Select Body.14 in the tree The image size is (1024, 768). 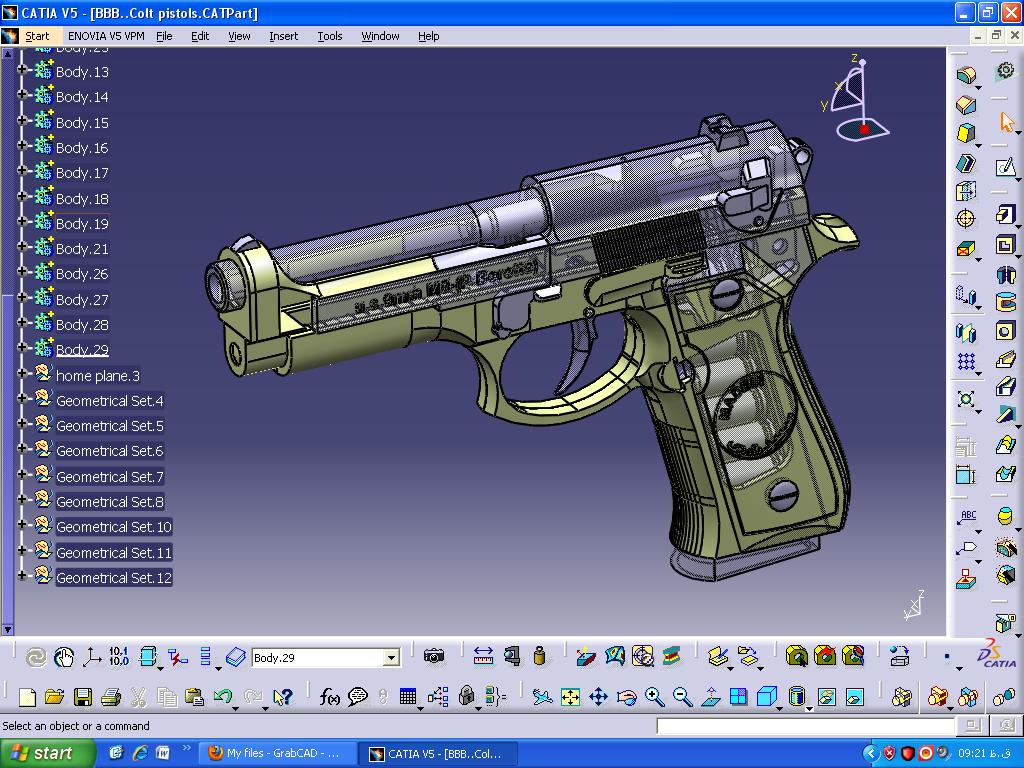[82, 97]
